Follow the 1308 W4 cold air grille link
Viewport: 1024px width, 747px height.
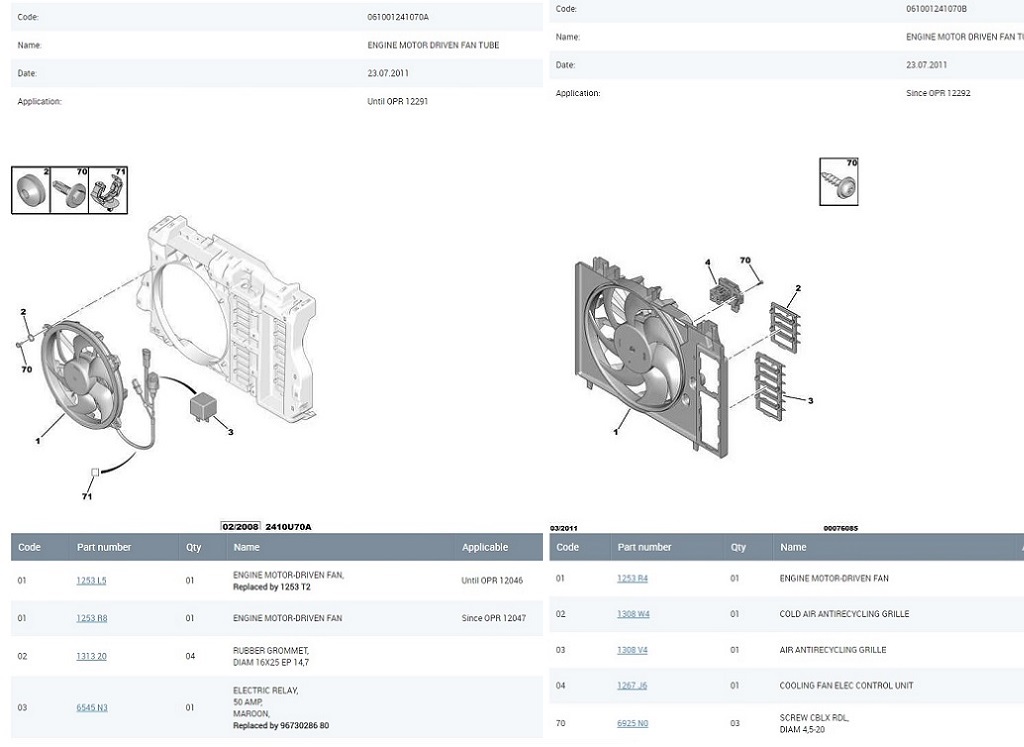pos(632,614)
